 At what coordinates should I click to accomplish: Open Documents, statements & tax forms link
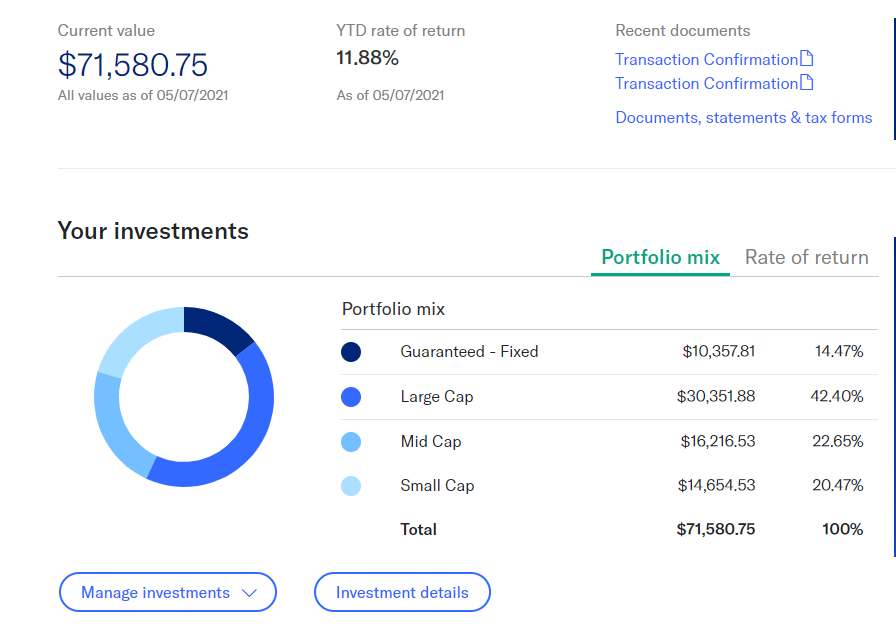[743, 118]
